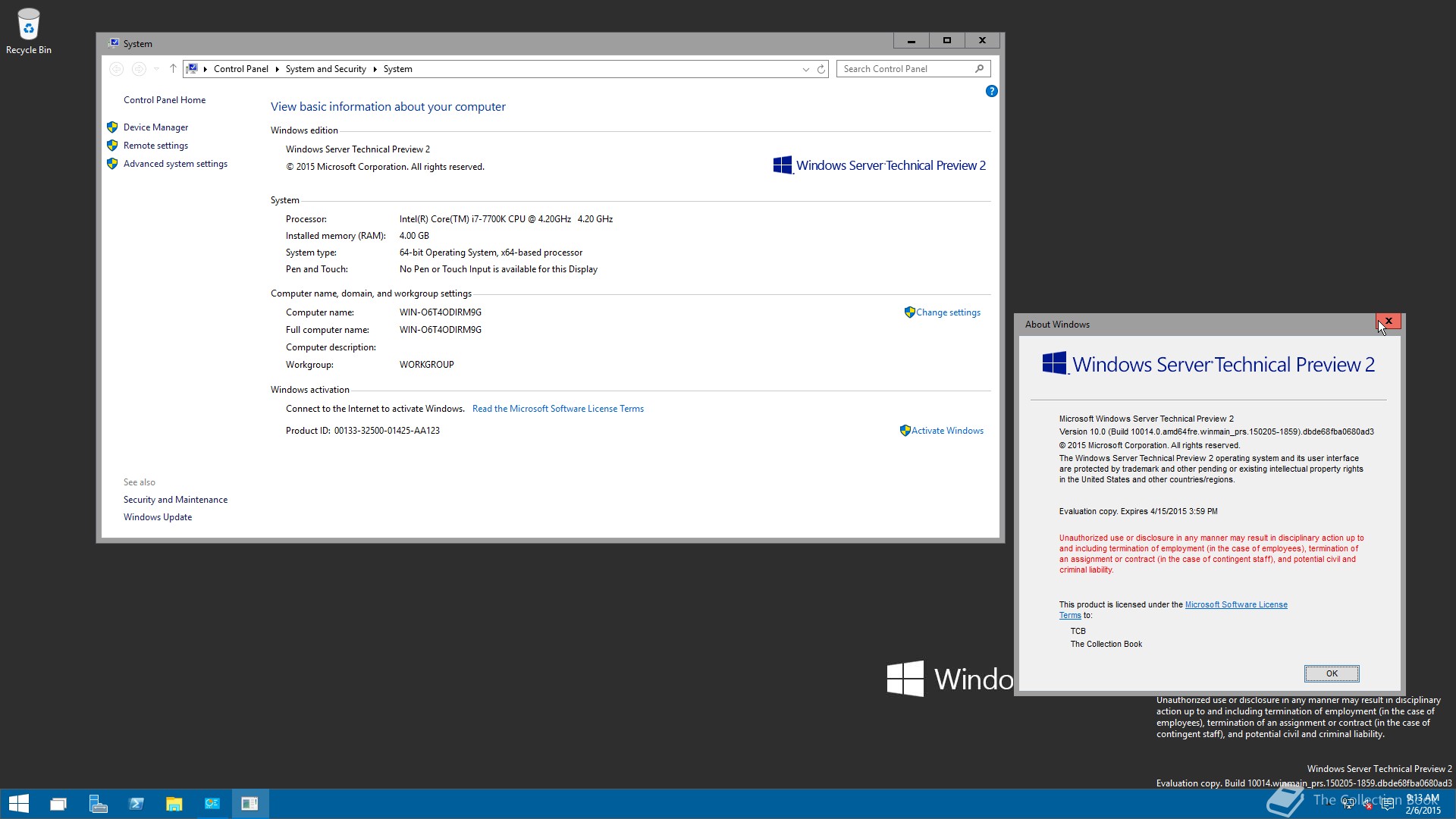Open Recycle Bin desktop icon
Screen dimensions: 1456x819
(x=28, y=32)
